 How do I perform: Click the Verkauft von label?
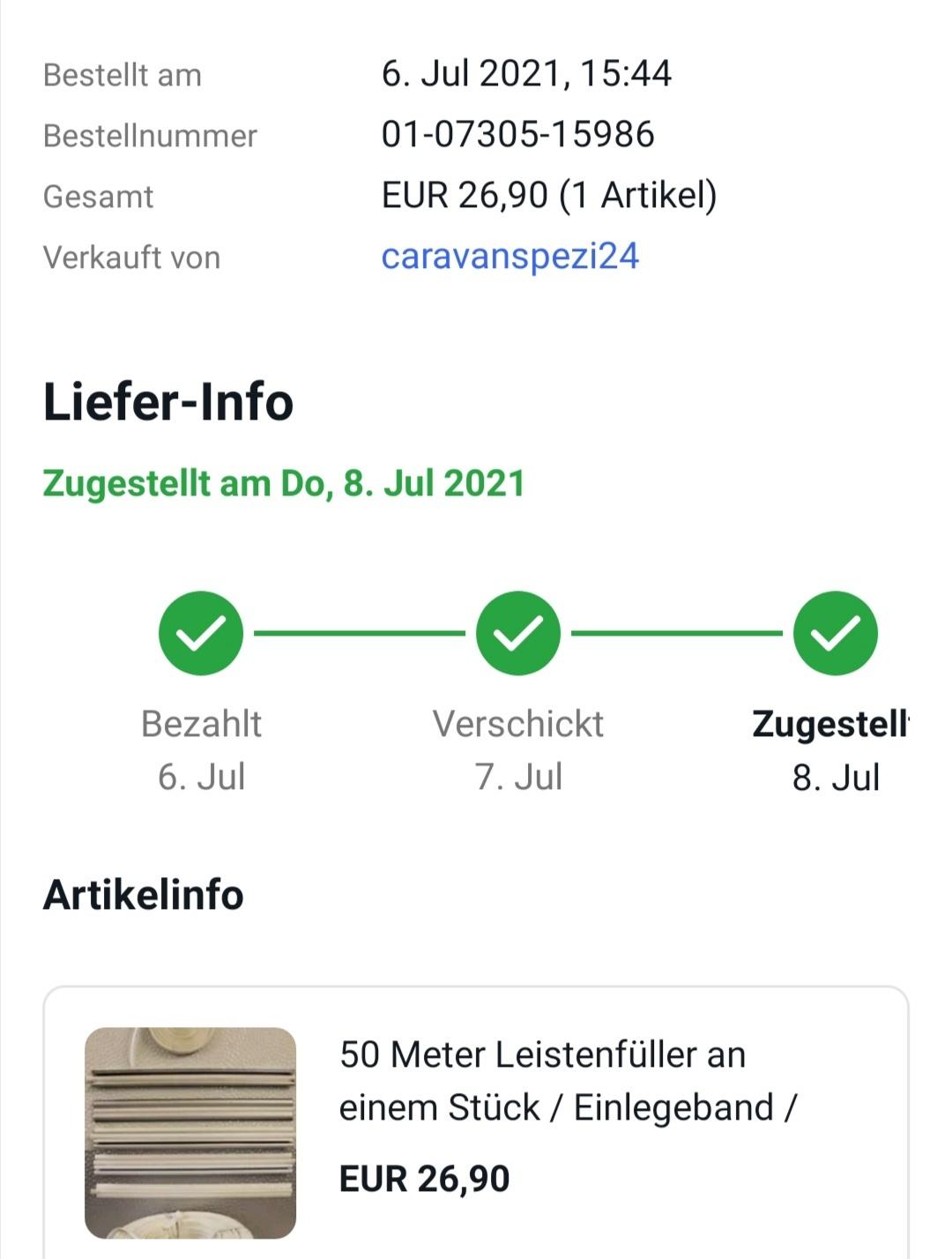pyautogui.click(x=131, y=257)
